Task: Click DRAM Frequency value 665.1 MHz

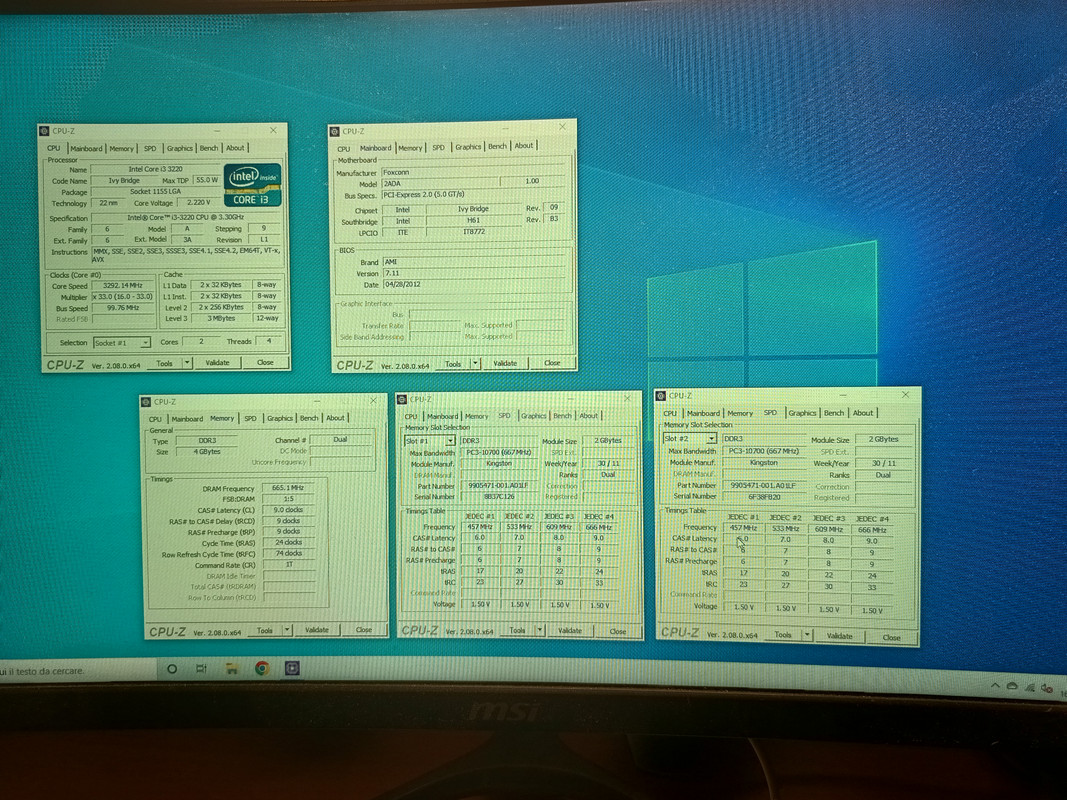Action: tap(289, 488)
